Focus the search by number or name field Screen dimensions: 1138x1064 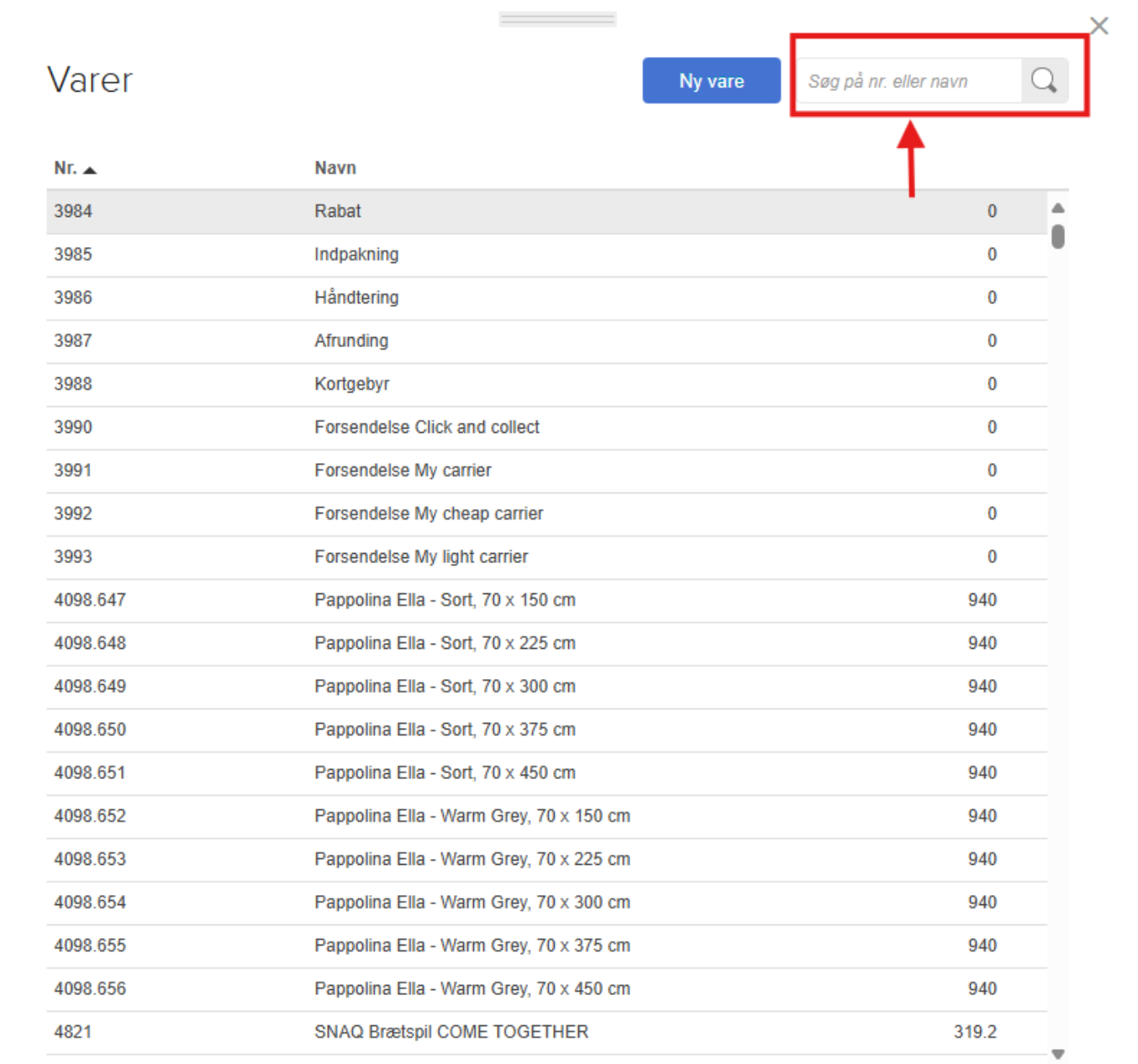[909, 82]
